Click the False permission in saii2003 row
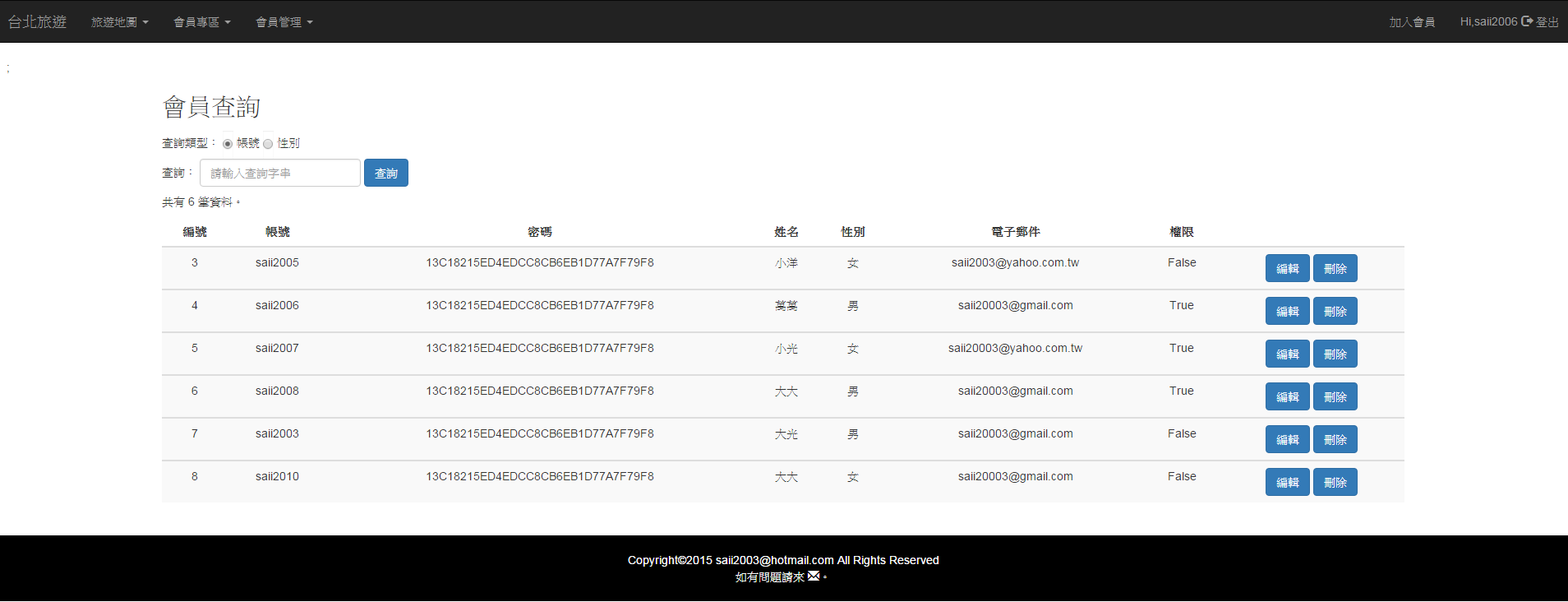The height and width of the screenshot is (602, 1568). click(x=1182, y=433)
